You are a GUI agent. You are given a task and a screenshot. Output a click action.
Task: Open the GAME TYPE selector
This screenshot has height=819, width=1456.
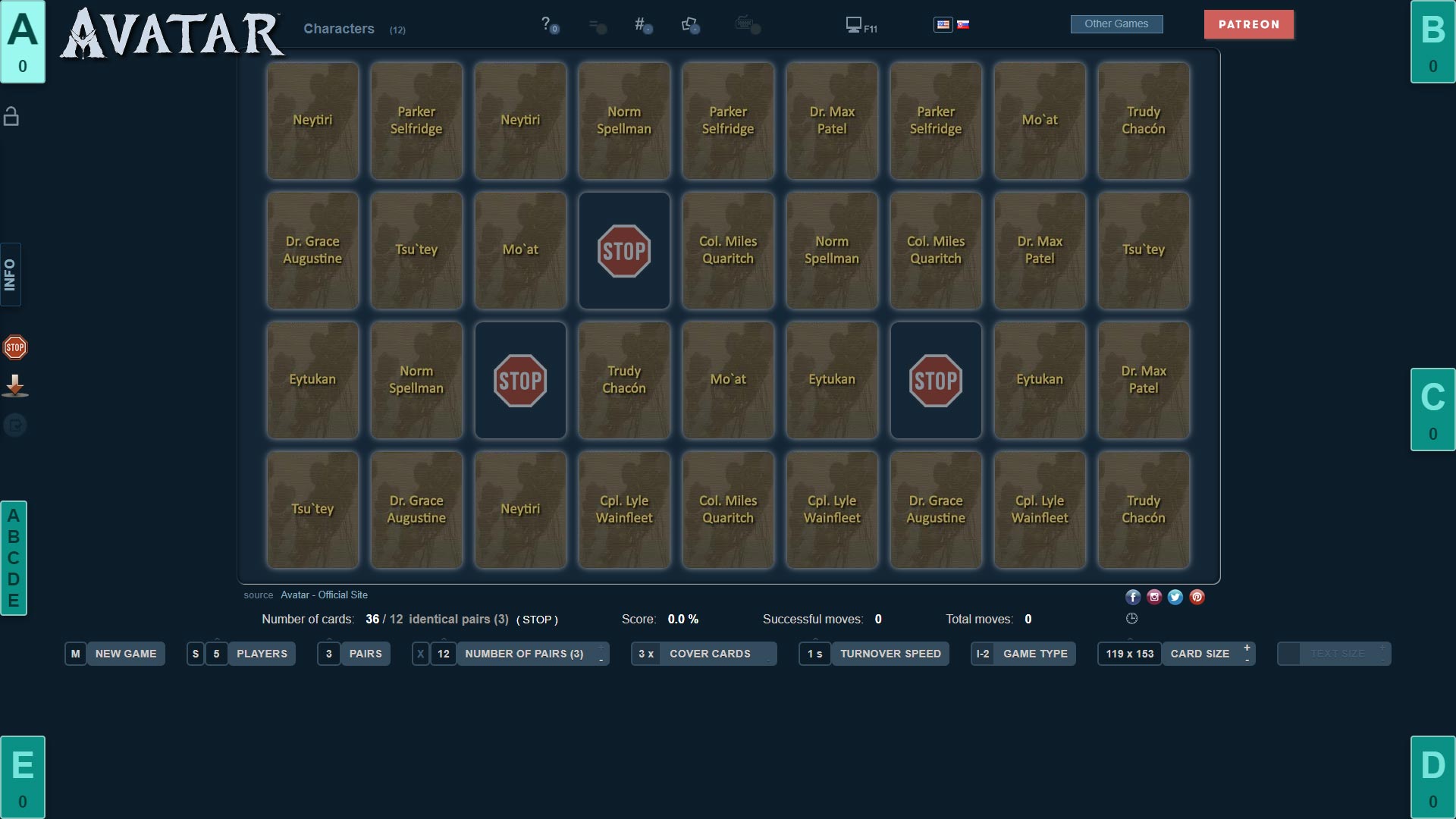tap(1034, 654)
